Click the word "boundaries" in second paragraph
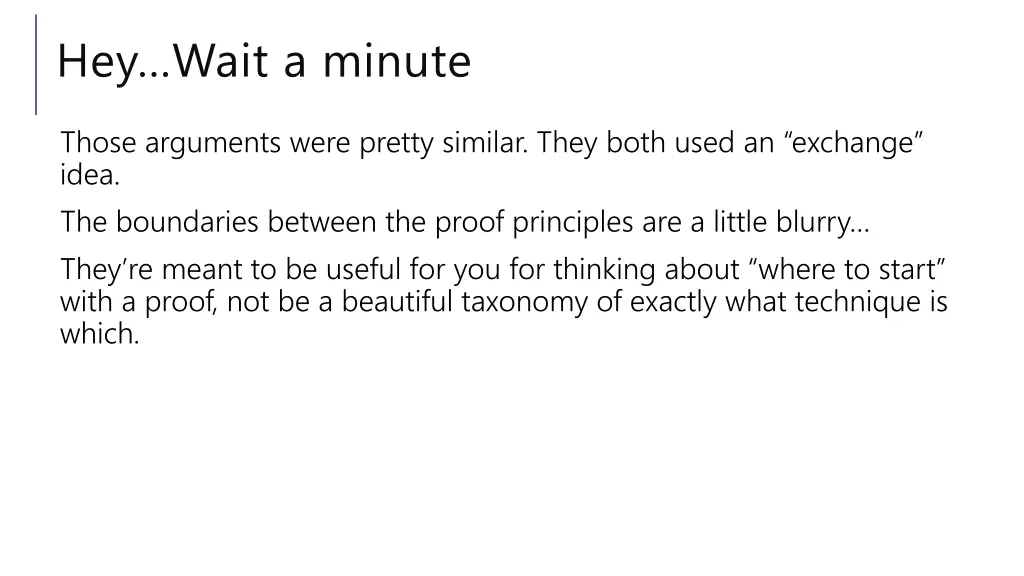 coord(187,223)
